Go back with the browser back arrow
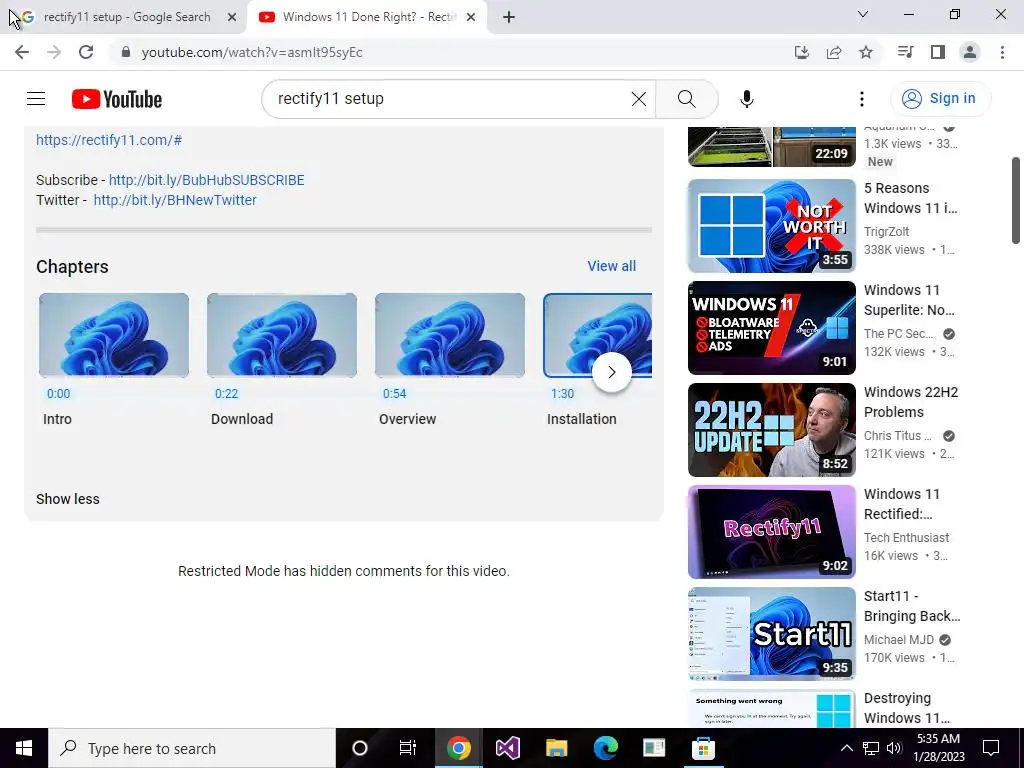This screenshot has height=768, width=1024. point(22,52)
